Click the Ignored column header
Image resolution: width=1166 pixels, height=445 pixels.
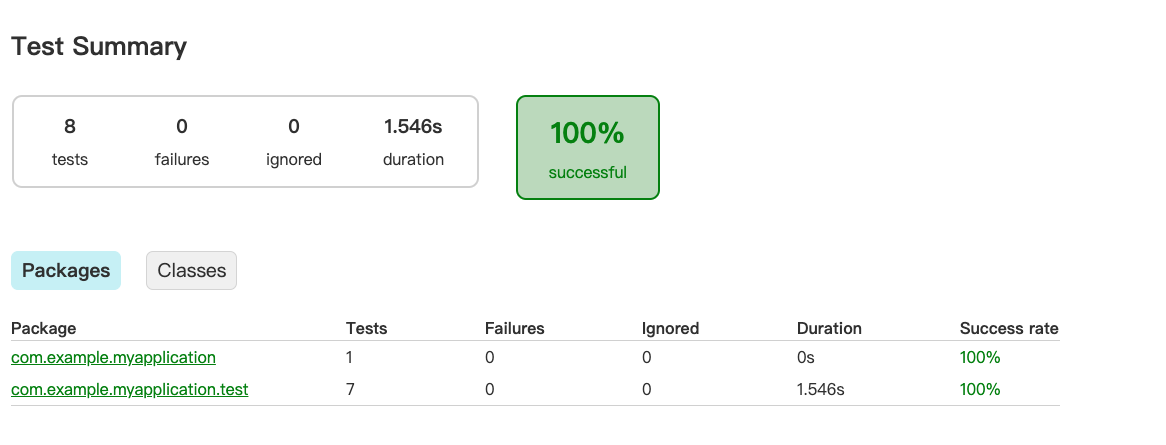(670, 328)
